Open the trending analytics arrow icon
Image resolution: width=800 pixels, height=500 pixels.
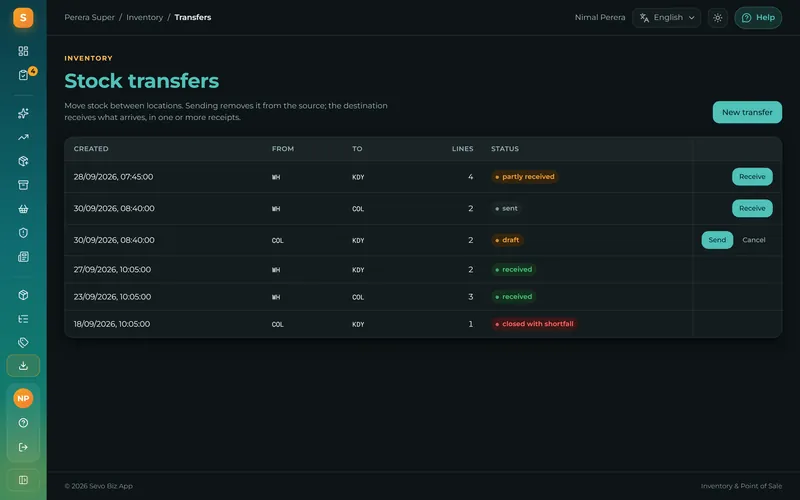pyautogui.click(x=23, y=137)
